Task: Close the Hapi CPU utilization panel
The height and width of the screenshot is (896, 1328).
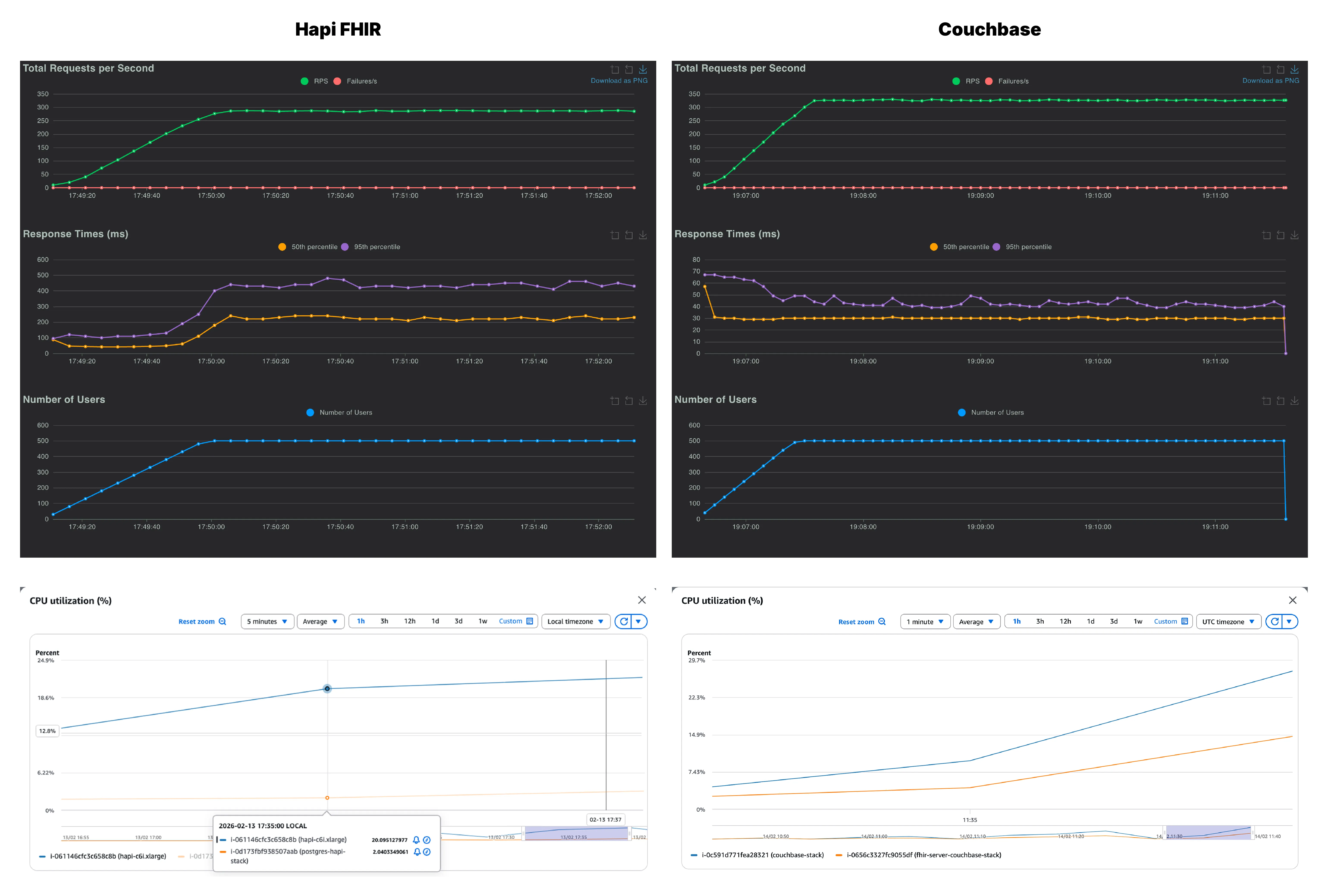Action: coord(642,600)
